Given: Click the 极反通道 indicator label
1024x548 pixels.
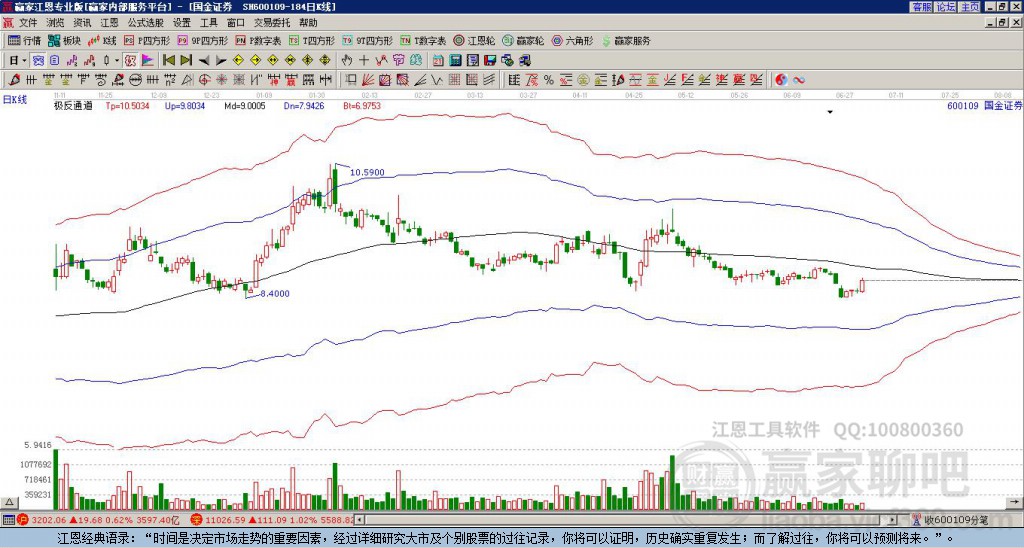Looking at the screenshot, I should tap(73, 105).
